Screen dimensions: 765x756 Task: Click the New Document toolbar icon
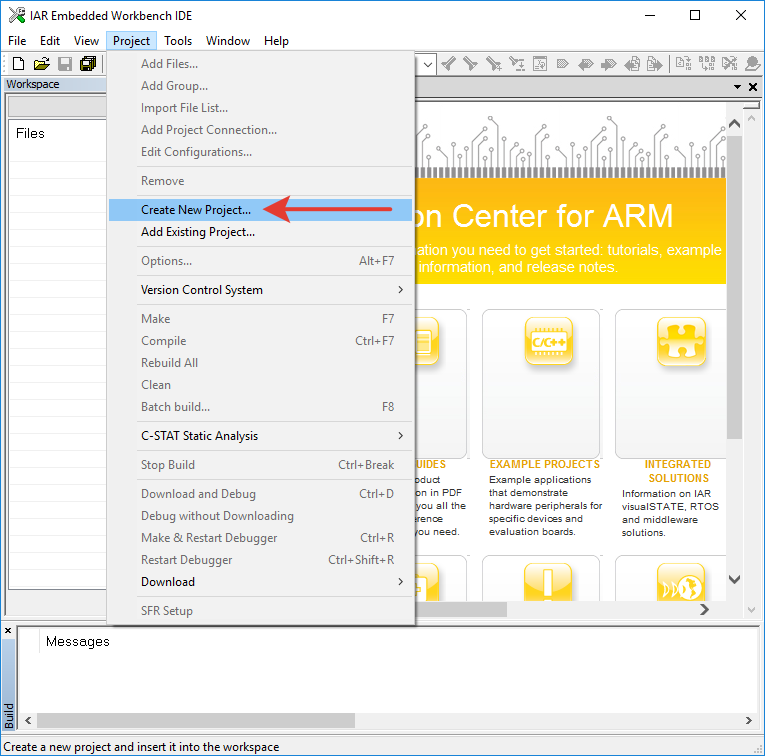[18, 64]
